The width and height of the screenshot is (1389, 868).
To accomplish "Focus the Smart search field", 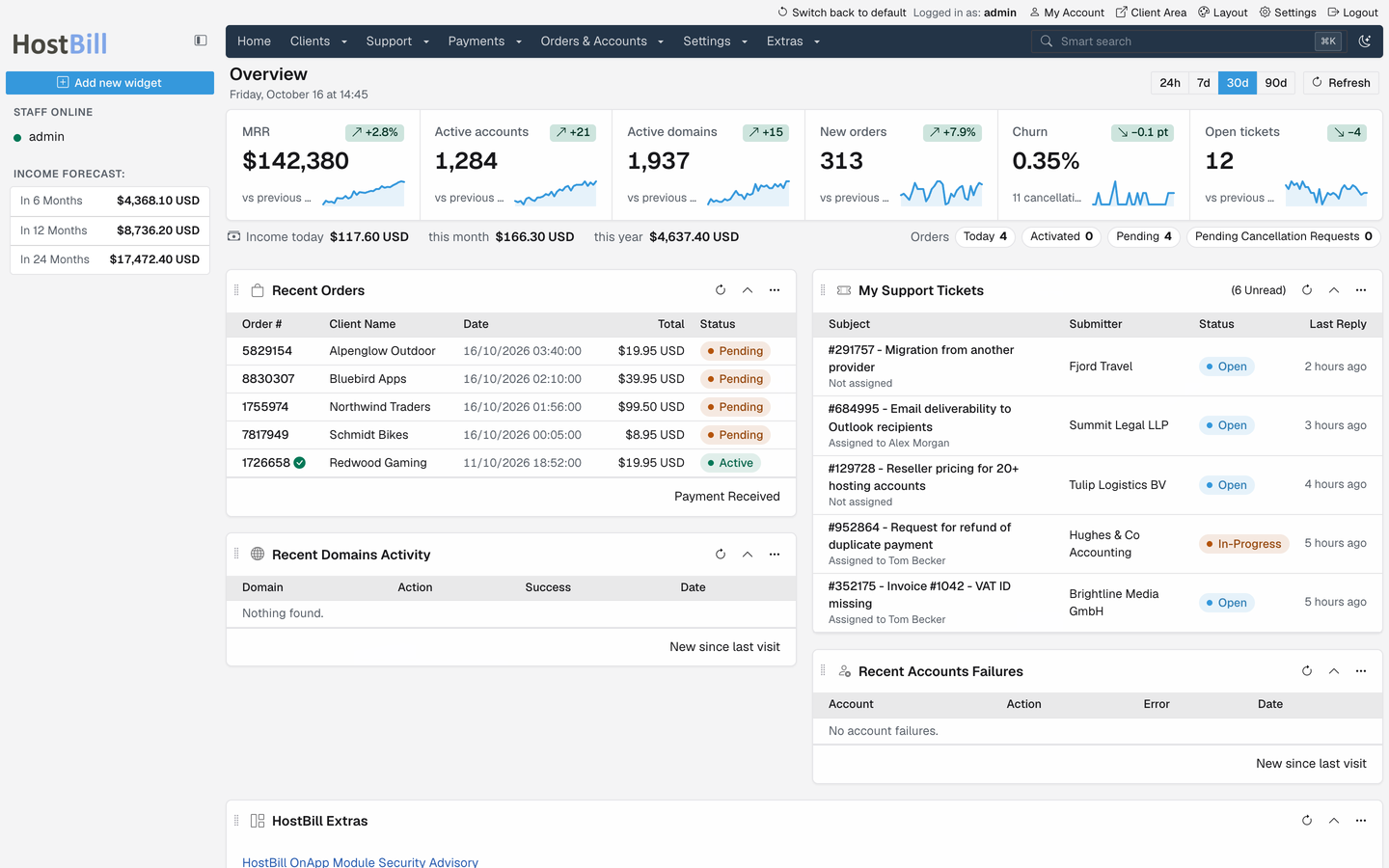I will point(1188,41).
